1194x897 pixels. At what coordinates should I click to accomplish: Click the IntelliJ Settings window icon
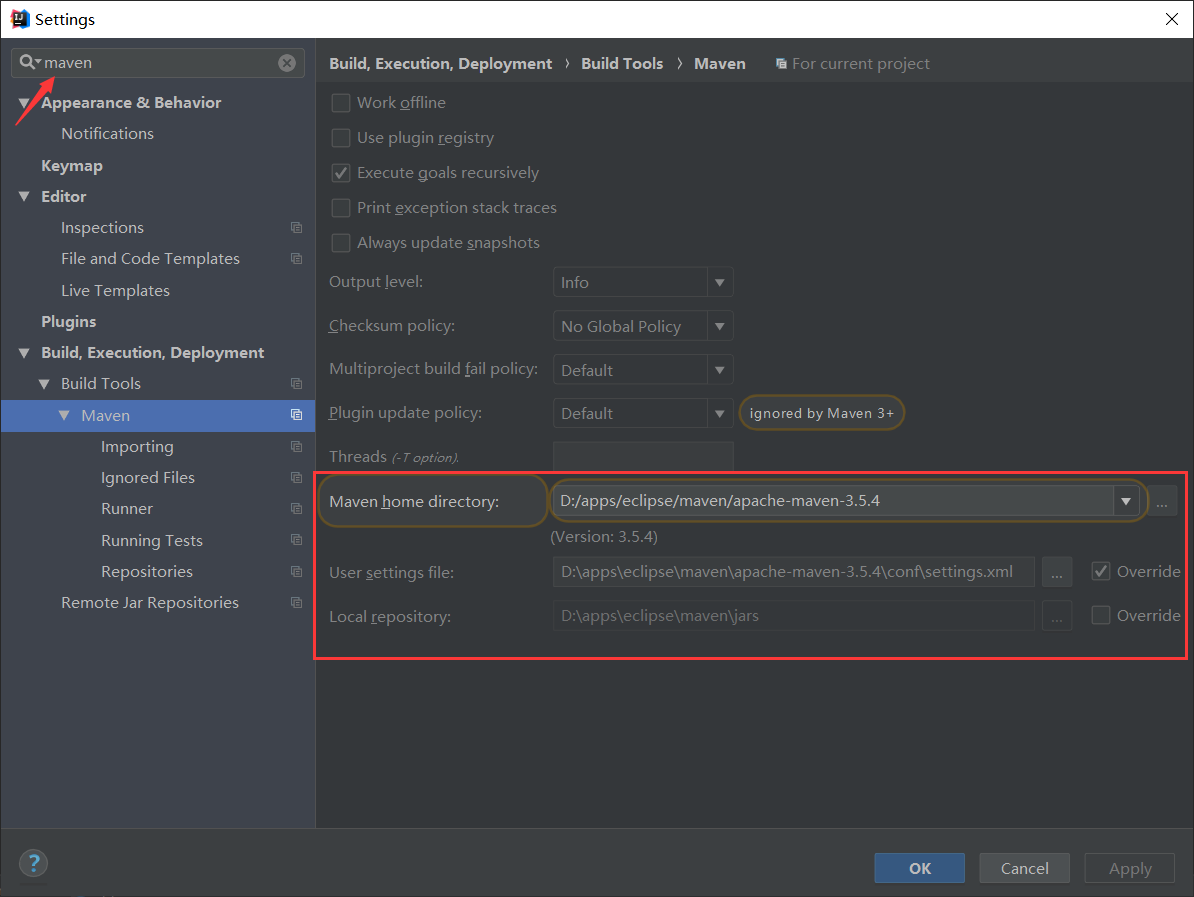20,19
